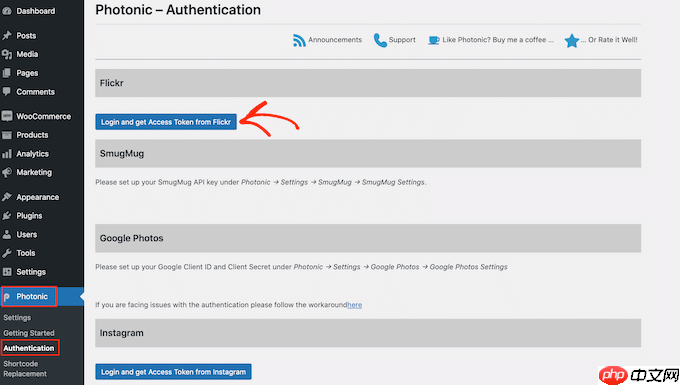The height and width of the screenshot is (385, 680).
Task: Open the Tools menu label
Action: [x=26, y=253]
